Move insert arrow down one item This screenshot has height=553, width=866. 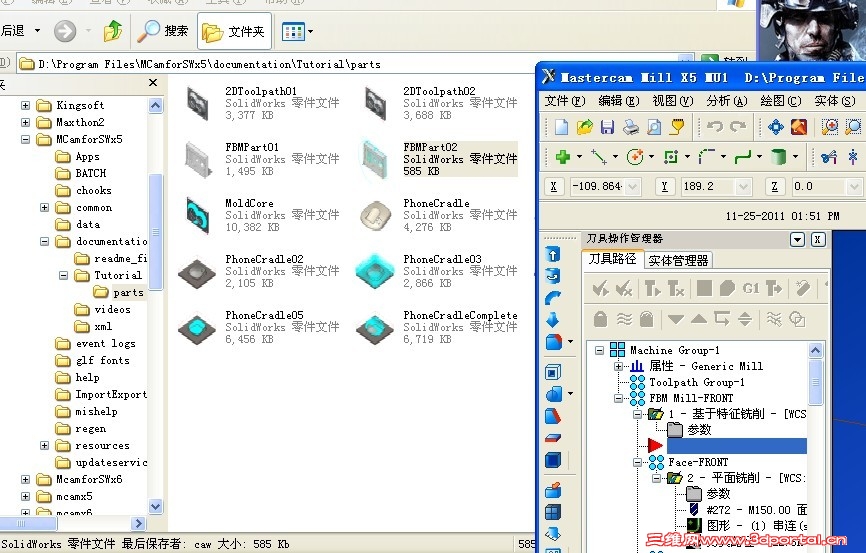[675, 319]
